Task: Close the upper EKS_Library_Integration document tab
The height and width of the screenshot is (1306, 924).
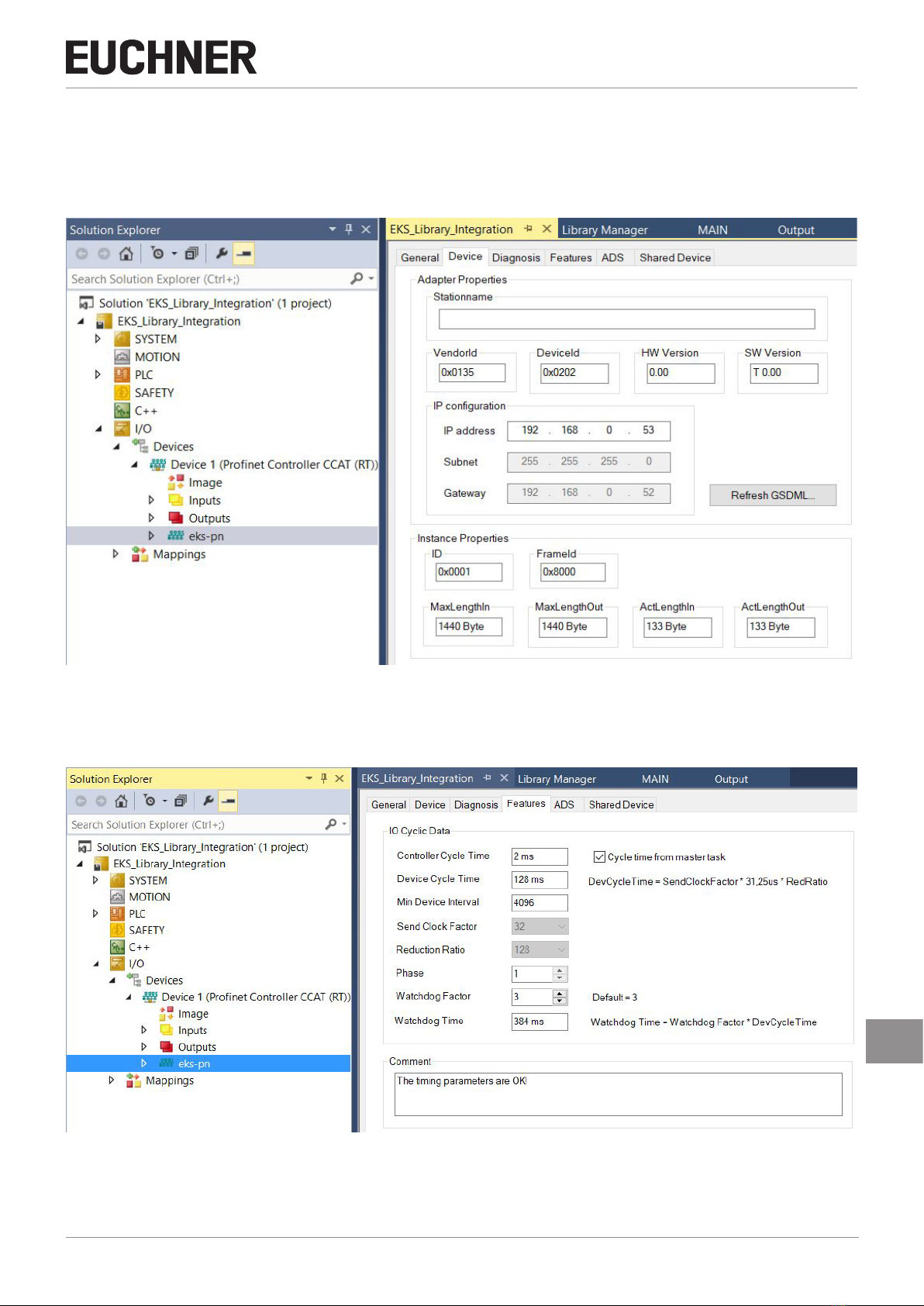Action: pyautogui.click(x=546, y=229)
